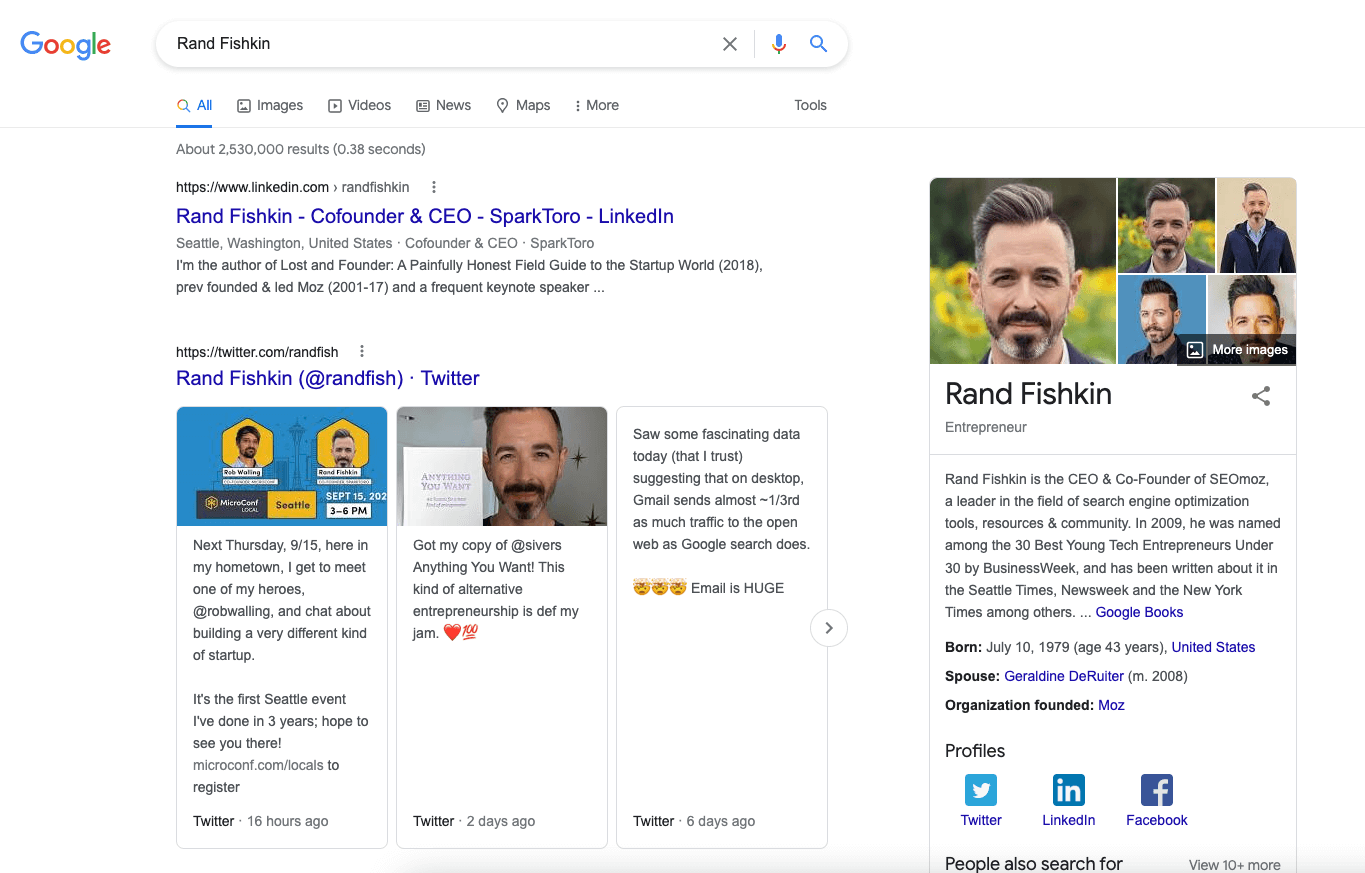
Task: Follow the Google Books source link
Action: (1139, 612)
